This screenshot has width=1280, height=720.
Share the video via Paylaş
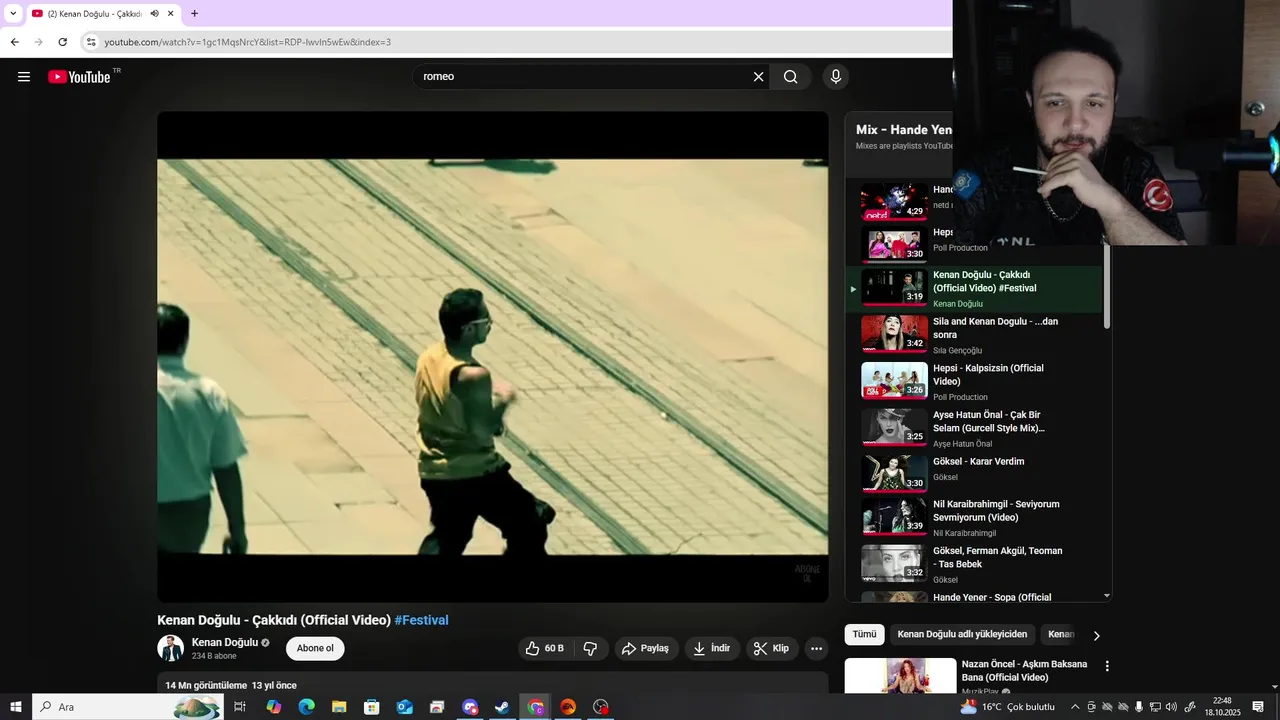[646, 648]
